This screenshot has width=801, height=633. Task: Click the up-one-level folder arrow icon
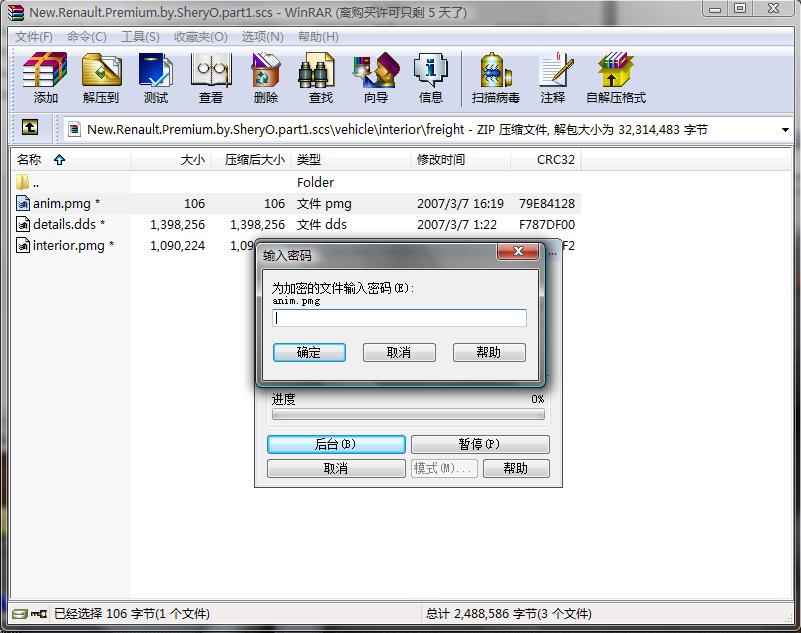(30, 127)
